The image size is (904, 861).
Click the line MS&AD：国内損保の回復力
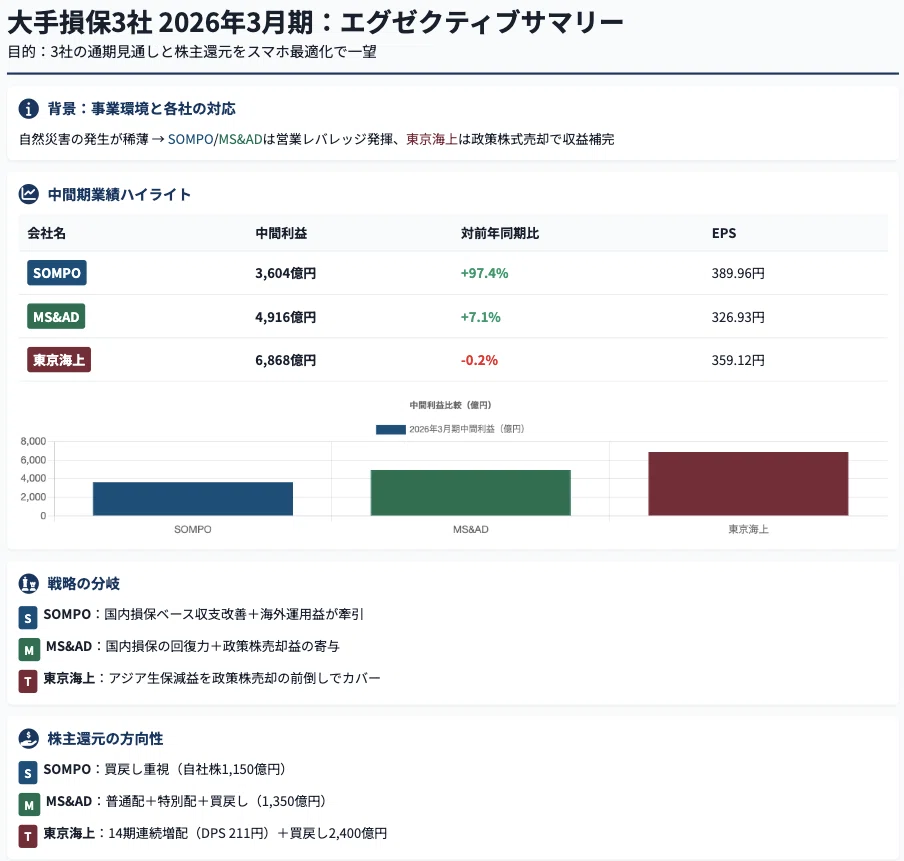click(x=193, y=646)
